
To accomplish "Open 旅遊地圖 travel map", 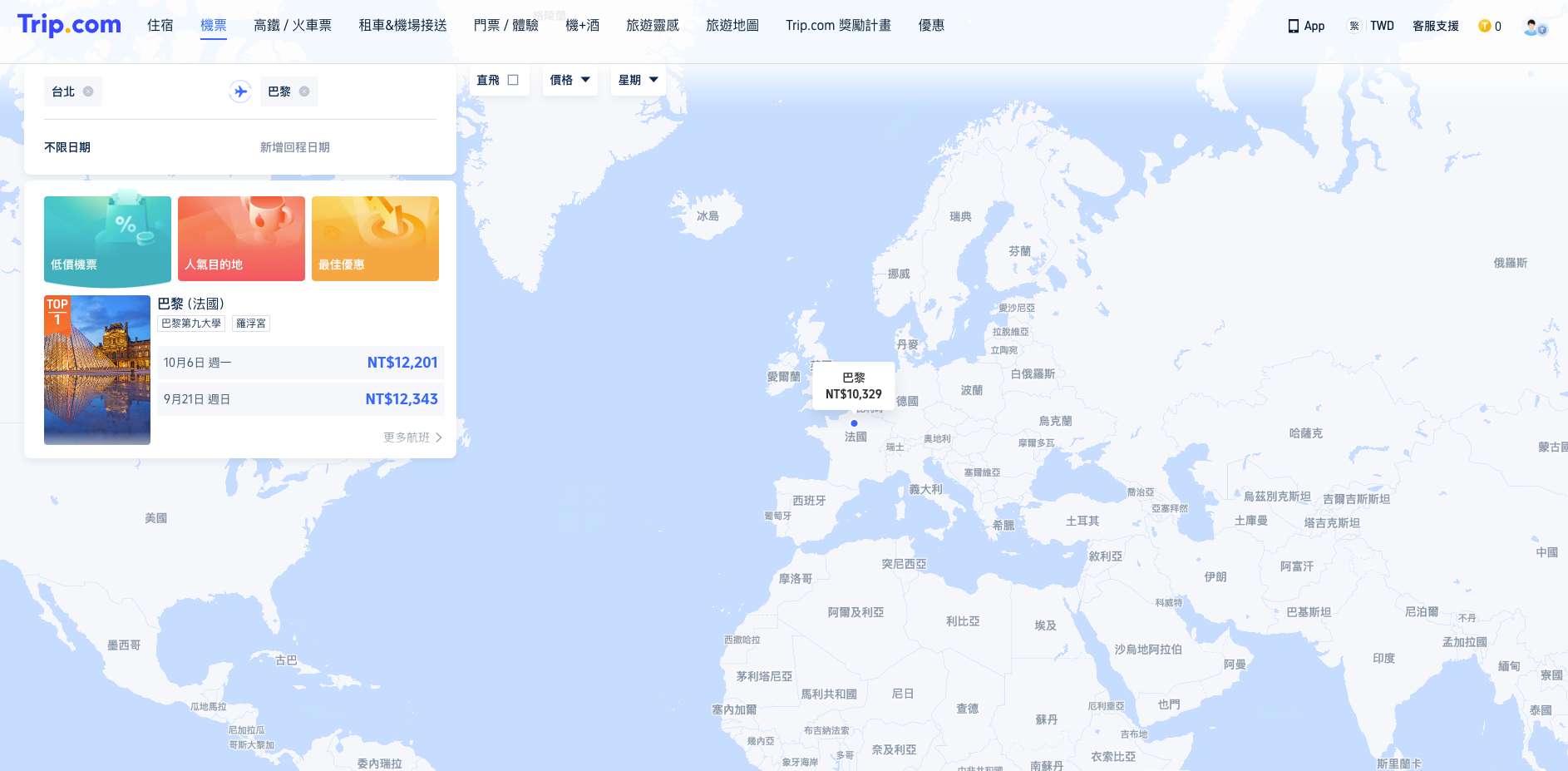I will click(732, 25).
